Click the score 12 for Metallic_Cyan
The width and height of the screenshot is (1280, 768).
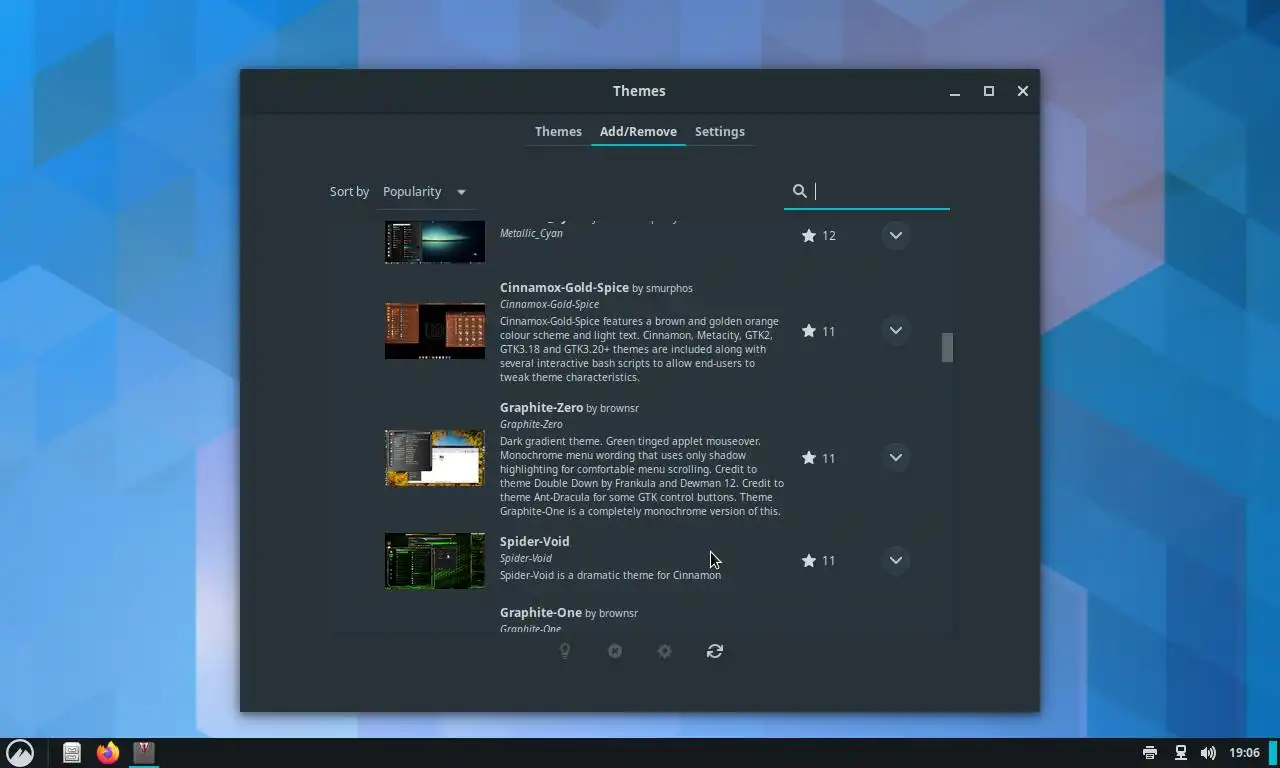pos(828,236)
